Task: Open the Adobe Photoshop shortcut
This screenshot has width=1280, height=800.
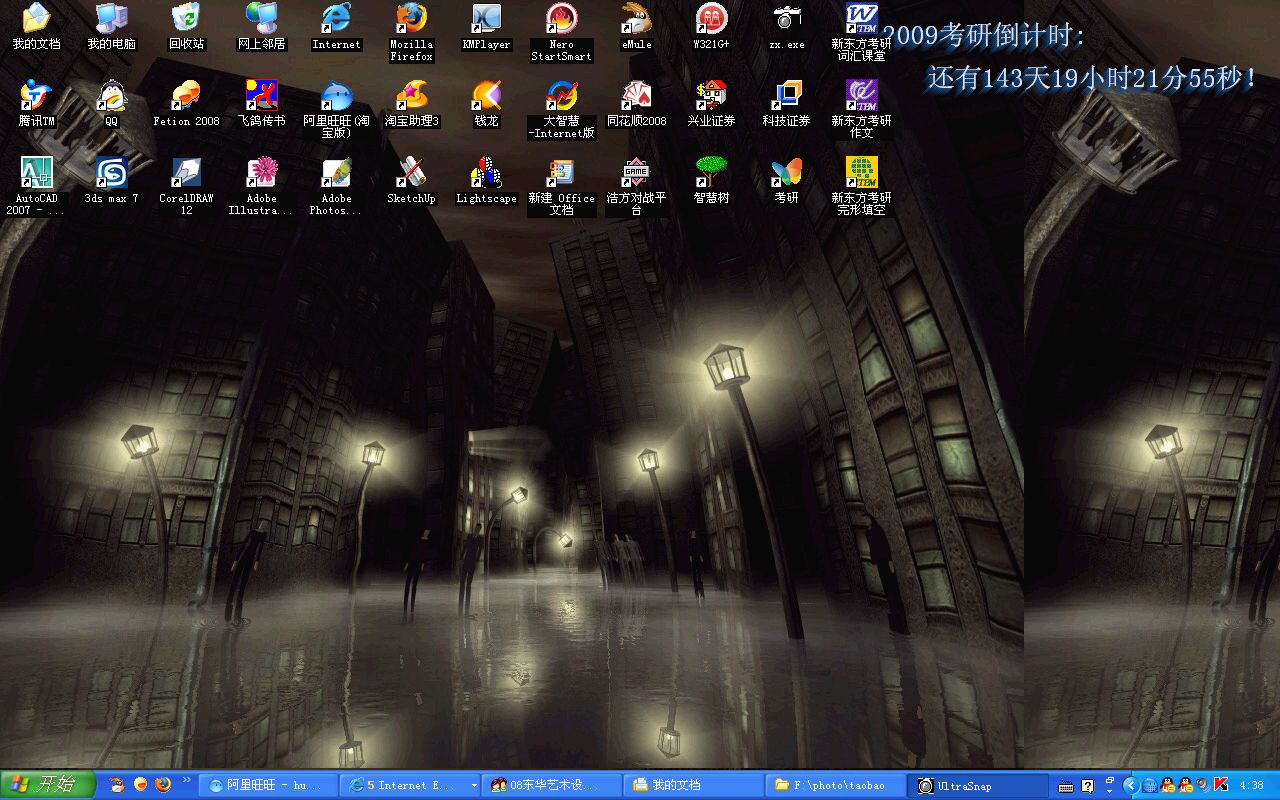Action: 336,174
